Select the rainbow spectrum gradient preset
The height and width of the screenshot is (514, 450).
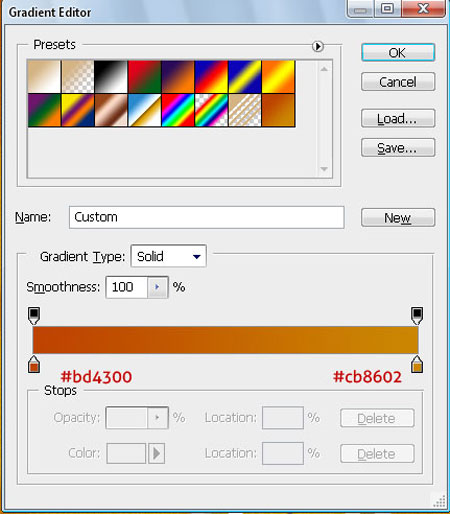(x=178, y=110)
